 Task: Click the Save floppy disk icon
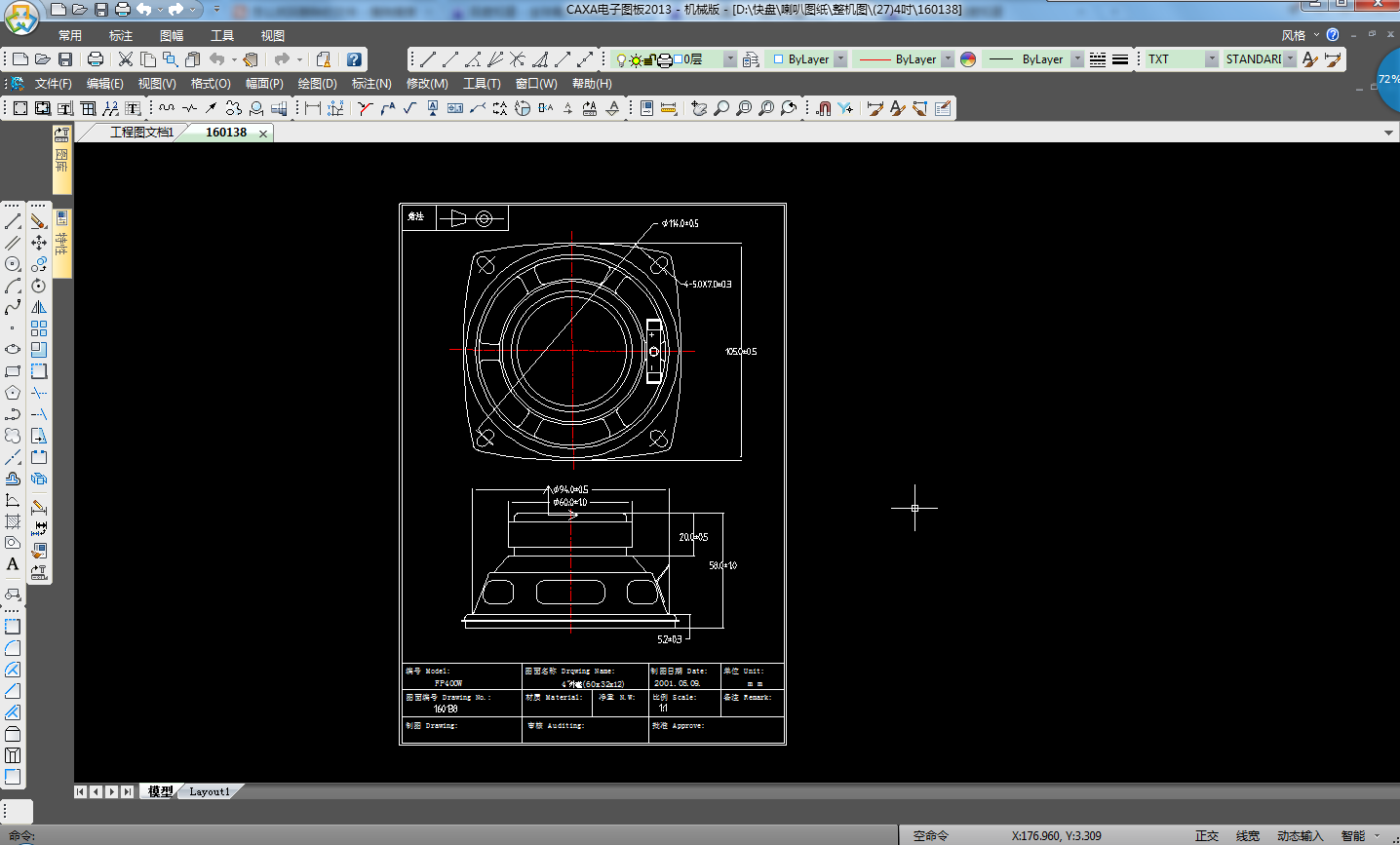[65, 59]
